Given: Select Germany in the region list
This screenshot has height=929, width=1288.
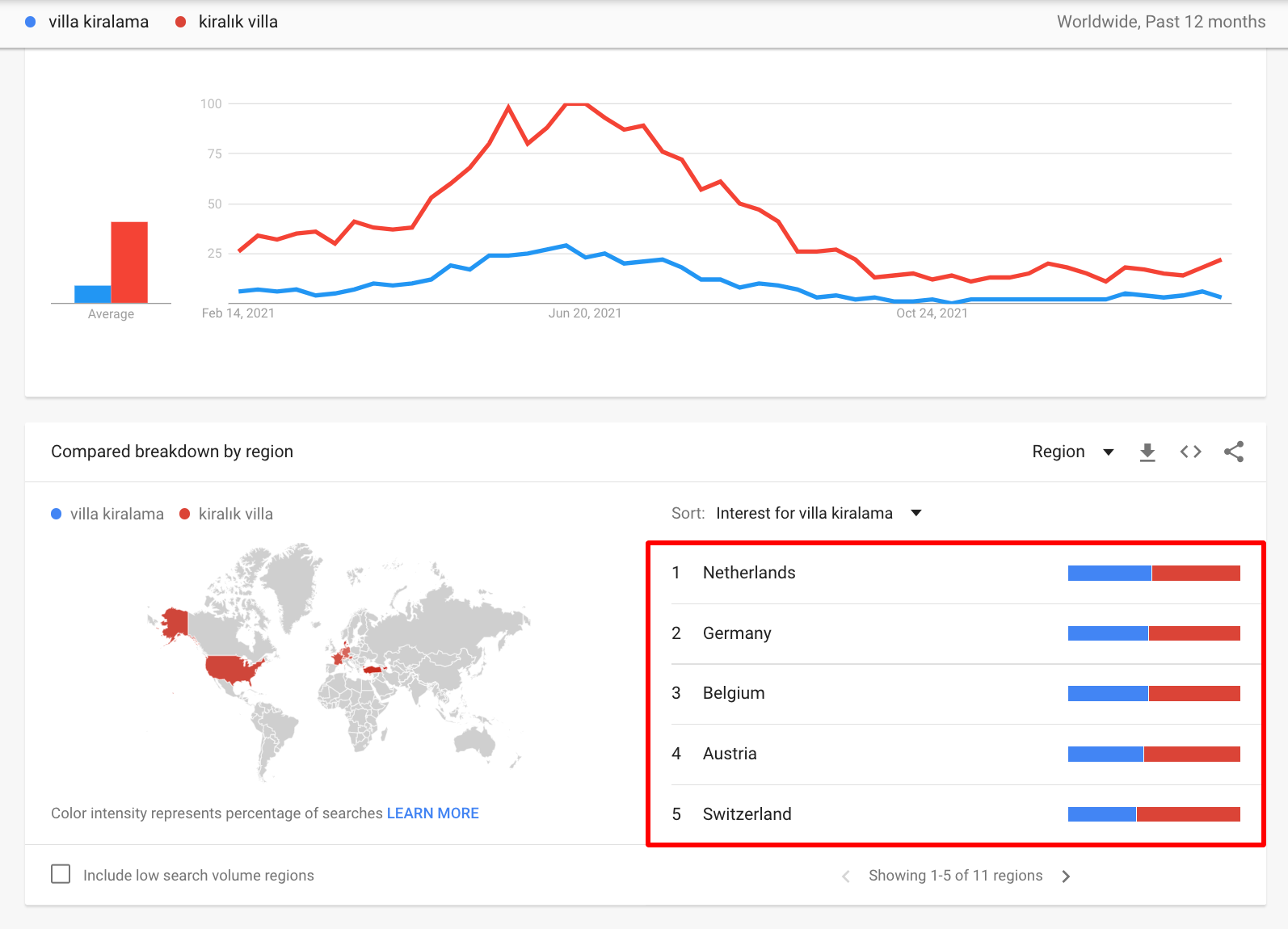Looking at the screenshot, I should click(736, 633).
